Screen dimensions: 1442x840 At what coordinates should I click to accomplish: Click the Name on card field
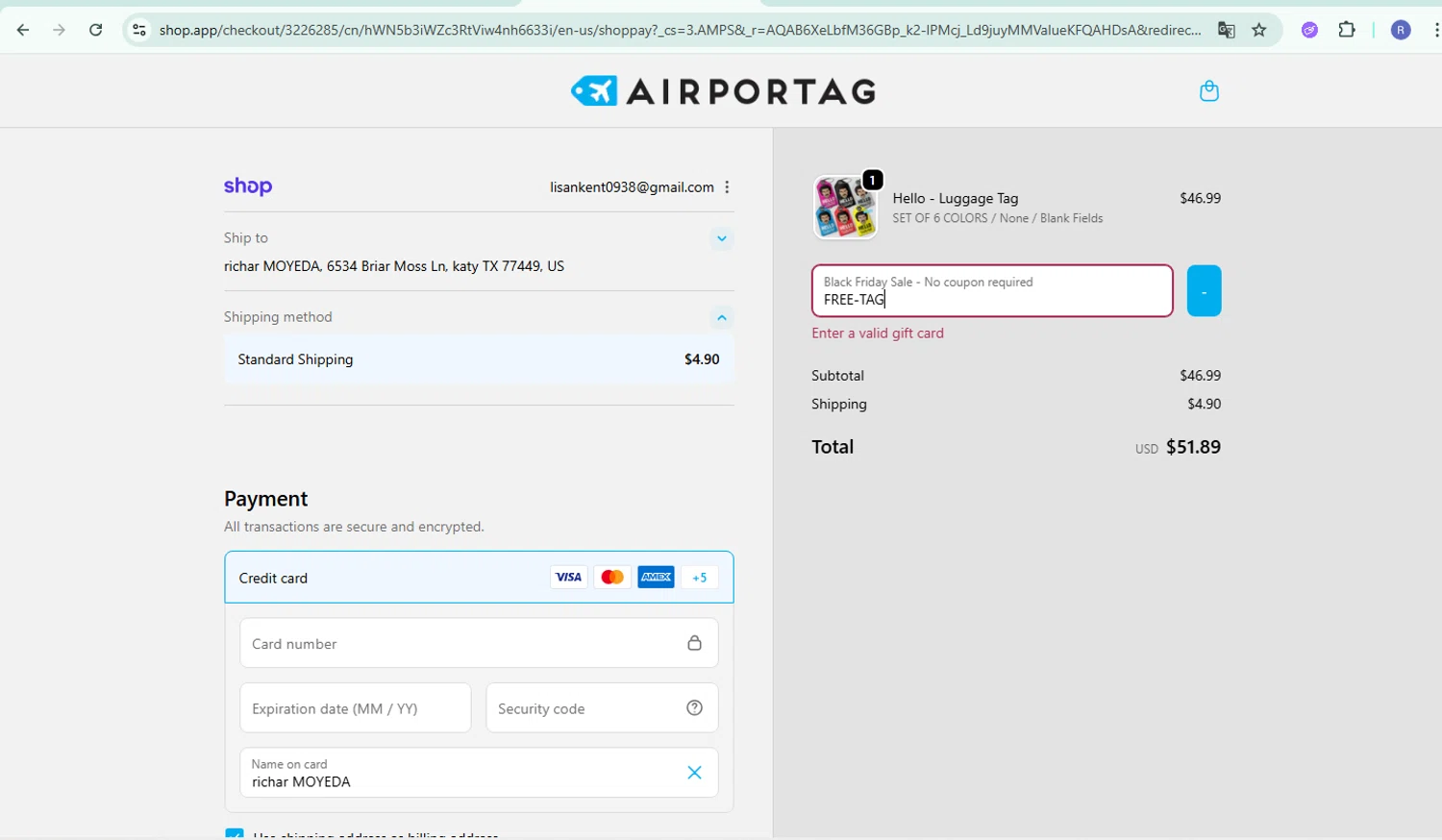click(x=479, y=773)
